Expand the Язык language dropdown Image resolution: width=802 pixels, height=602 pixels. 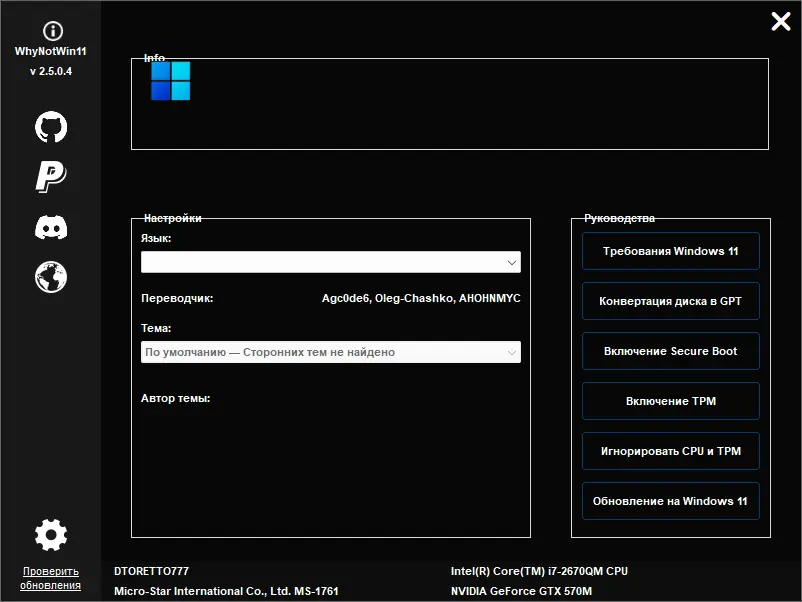click(x=331, y=262)
